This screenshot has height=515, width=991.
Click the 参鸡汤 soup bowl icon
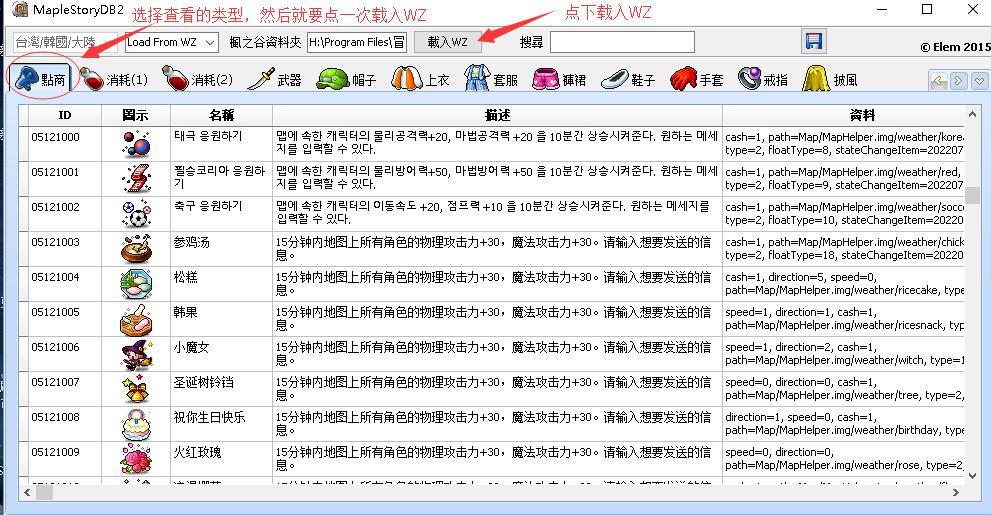[x=136, y=248]
